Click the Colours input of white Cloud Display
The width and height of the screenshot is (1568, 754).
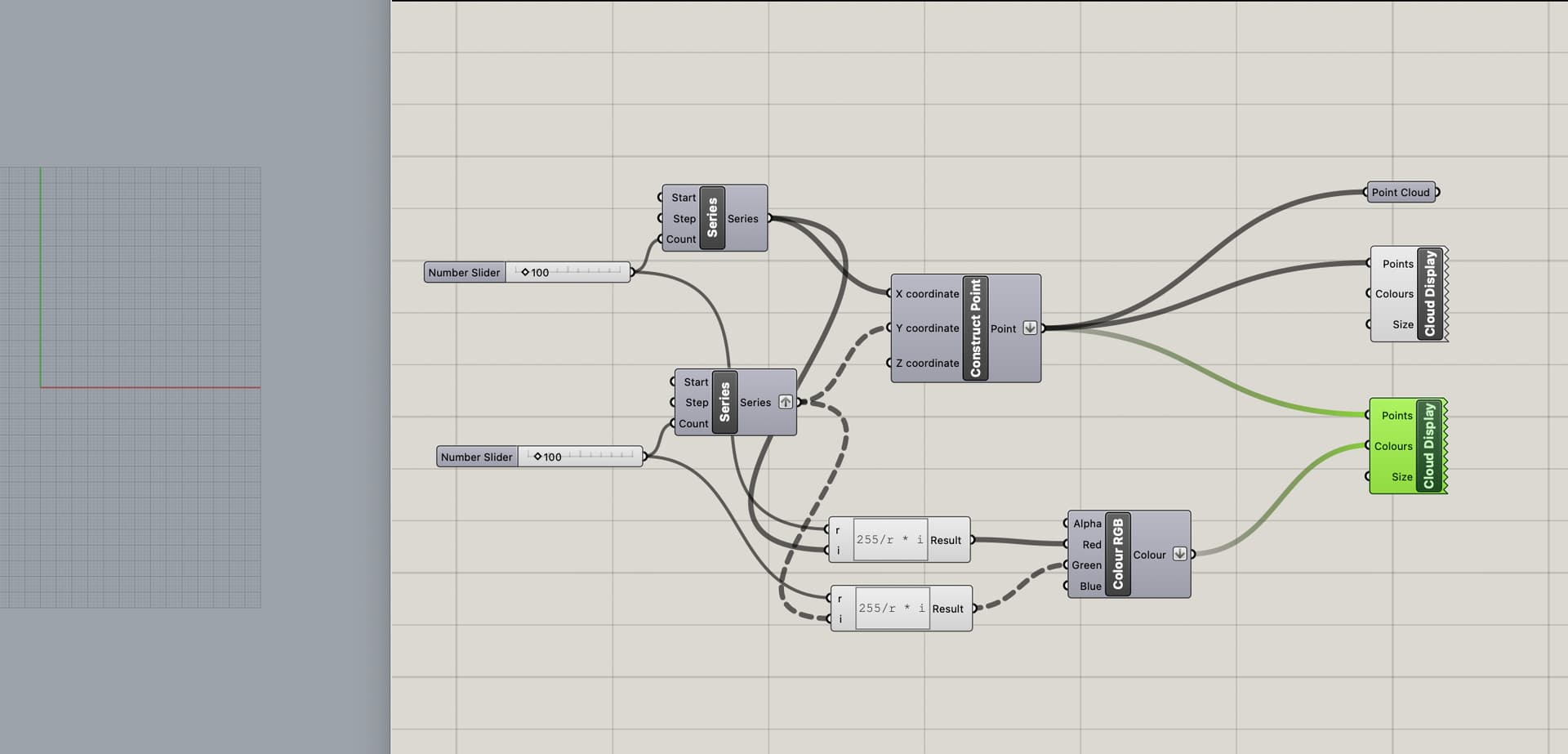(x=1394, y=293)
